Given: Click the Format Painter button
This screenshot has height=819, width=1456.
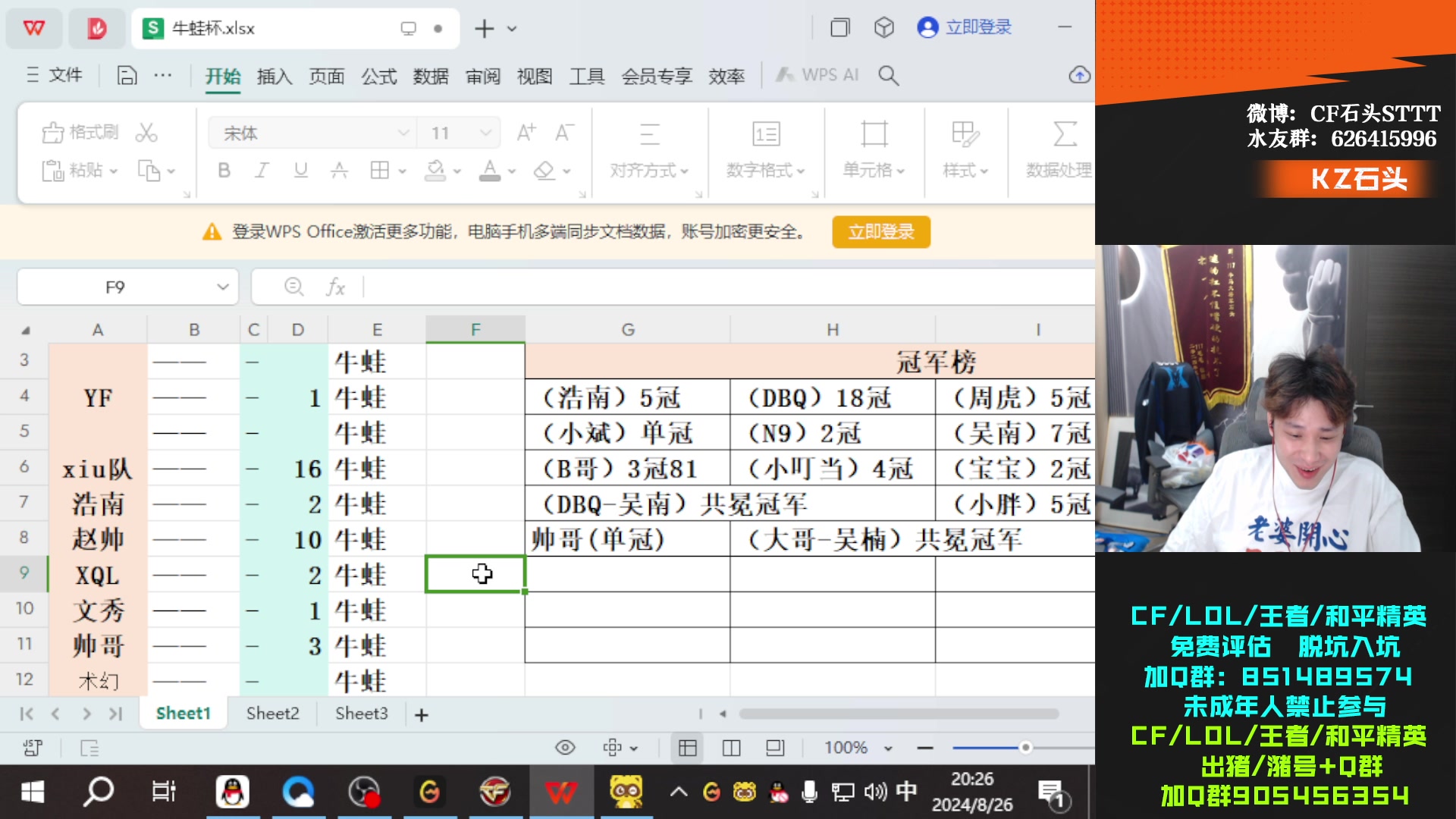Looking at the screenshot, I should (80, 133).
